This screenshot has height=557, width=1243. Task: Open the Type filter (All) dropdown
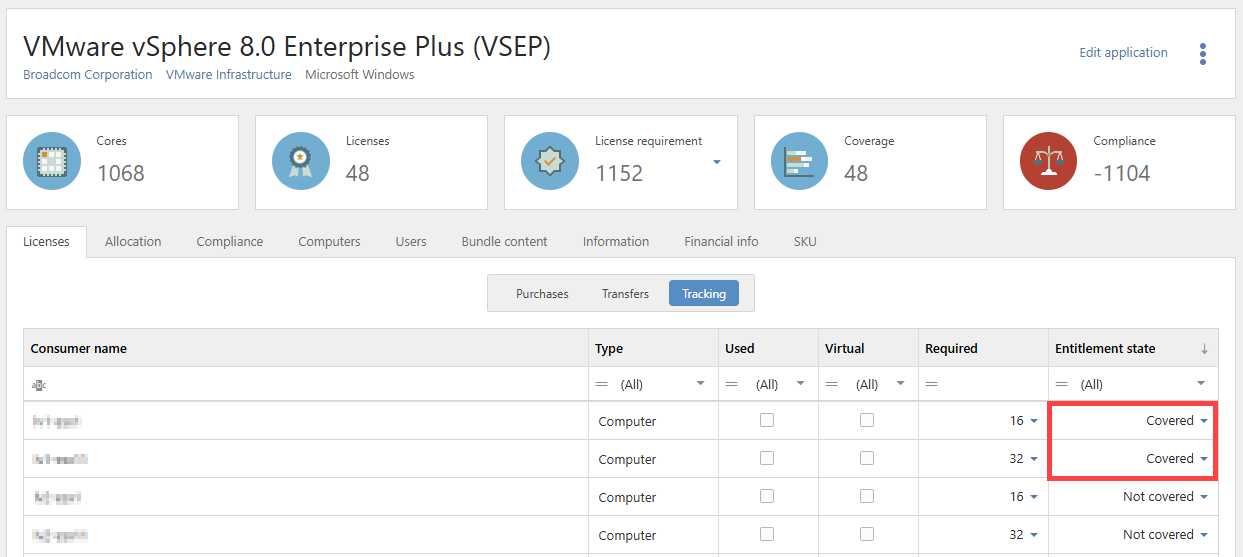pyautogui.click(x=700, y=384)
